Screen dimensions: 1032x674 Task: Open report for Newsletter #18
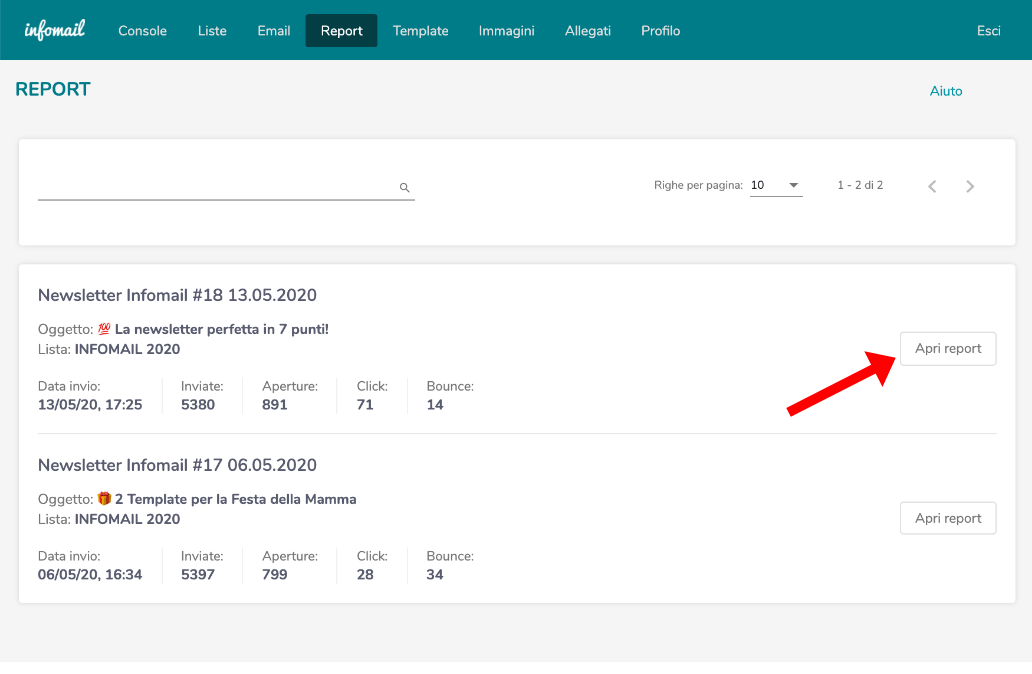pyautogui.click(x=948, y=349)
